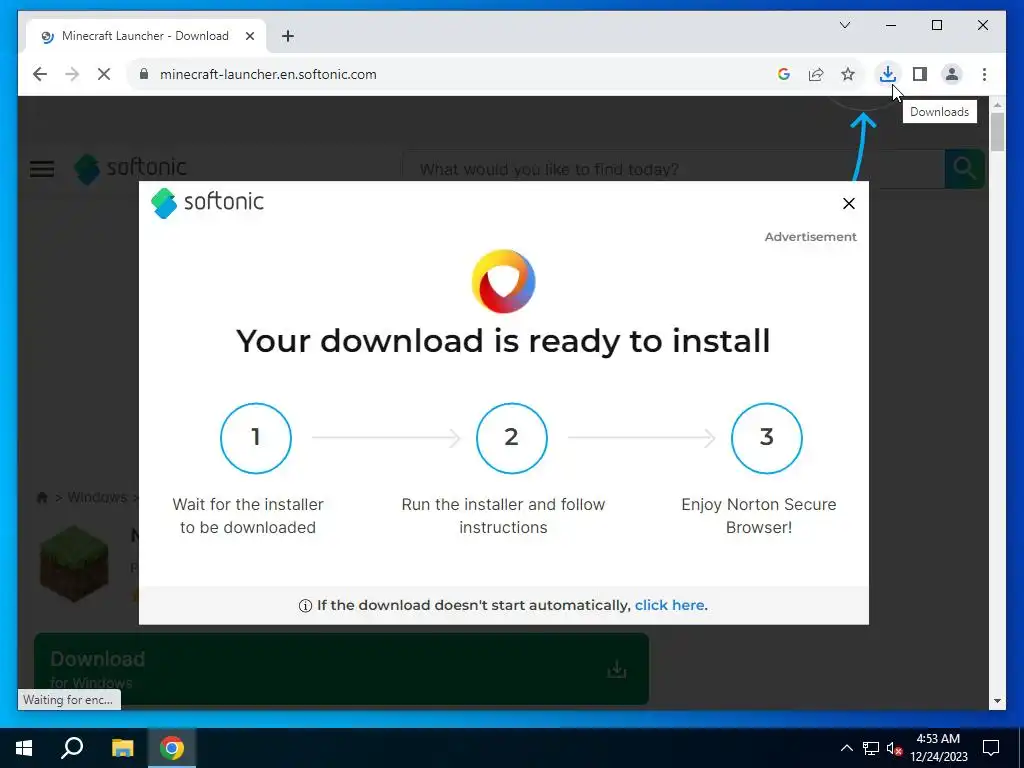This screenshot has width=1024, height=768.
Task: Open a new browser tab
Action: (x=287, y=36)
